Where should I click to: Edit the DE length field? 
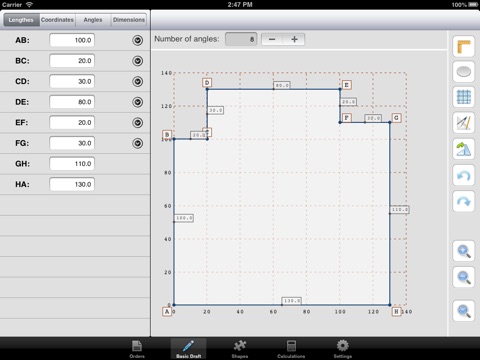coord(72,102)
